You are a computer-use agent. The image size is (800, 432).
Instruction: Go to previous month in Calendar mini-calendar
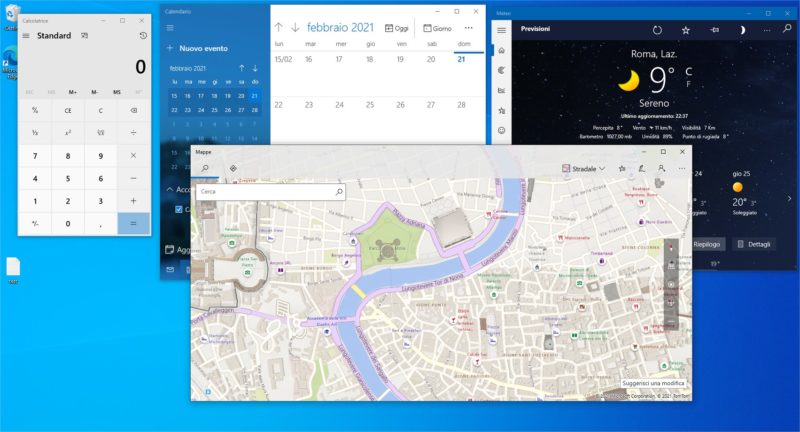(241, 68)
